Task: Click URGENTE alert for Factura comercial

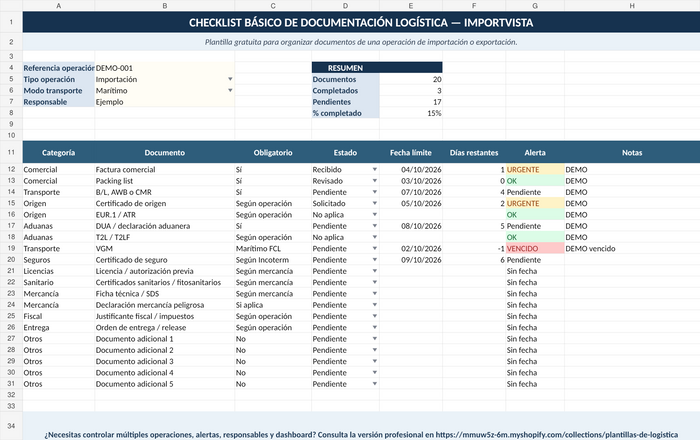Action: 535,170
